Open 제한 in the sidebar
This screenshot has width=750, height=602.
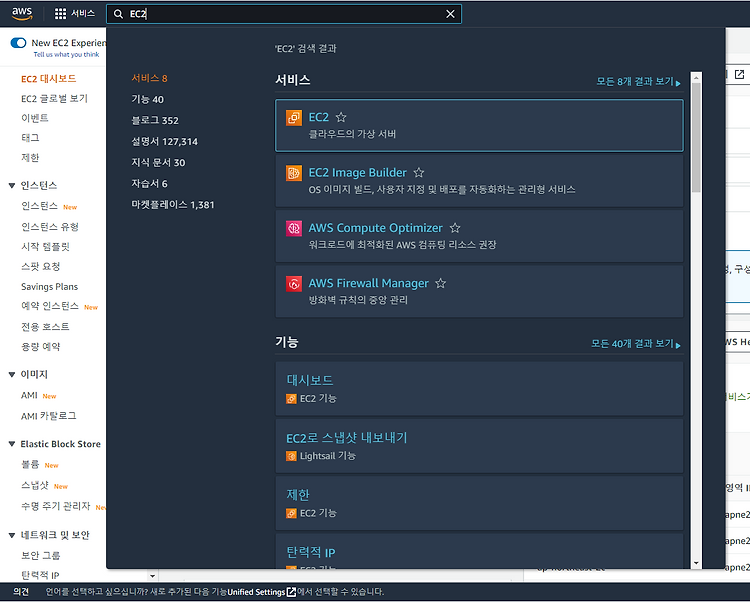pyautogui.click(x=30, y=158)
